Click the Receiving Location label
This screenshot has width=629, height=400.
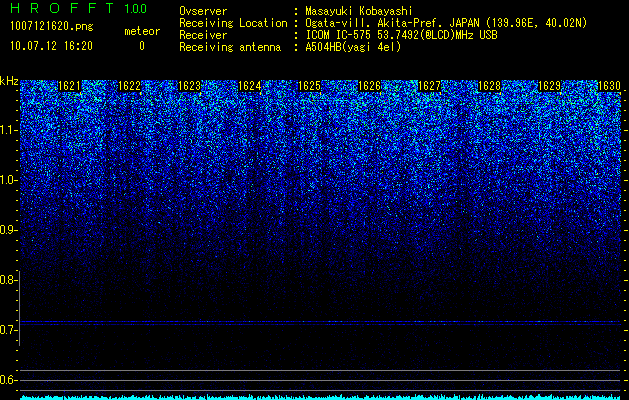pyautogui.click(x=233, y=23)
